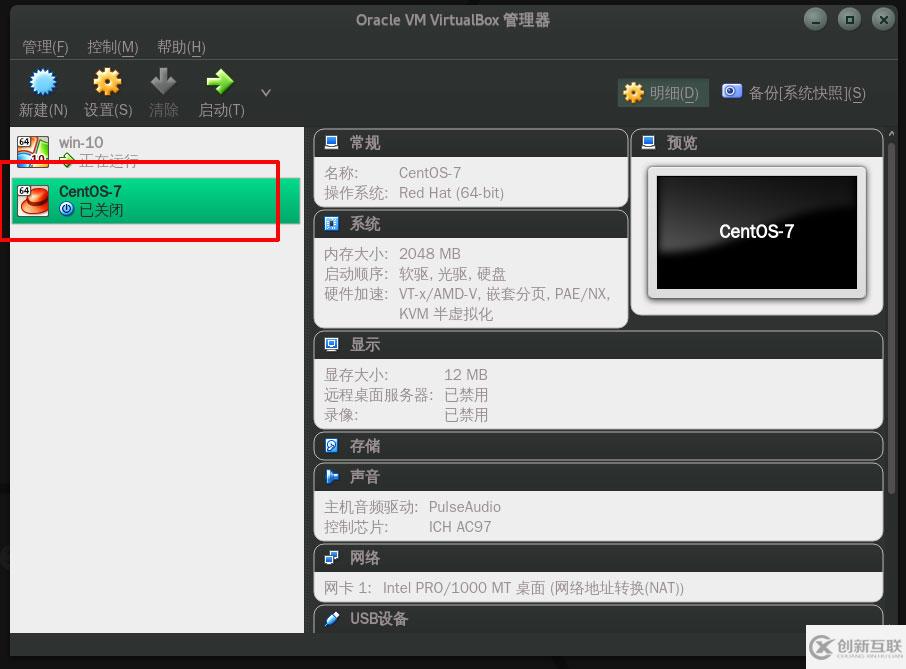The height and width of the screenshot is (669, 906).
Task: Click the PulseAudio driver text
Action: pos(465,507)
